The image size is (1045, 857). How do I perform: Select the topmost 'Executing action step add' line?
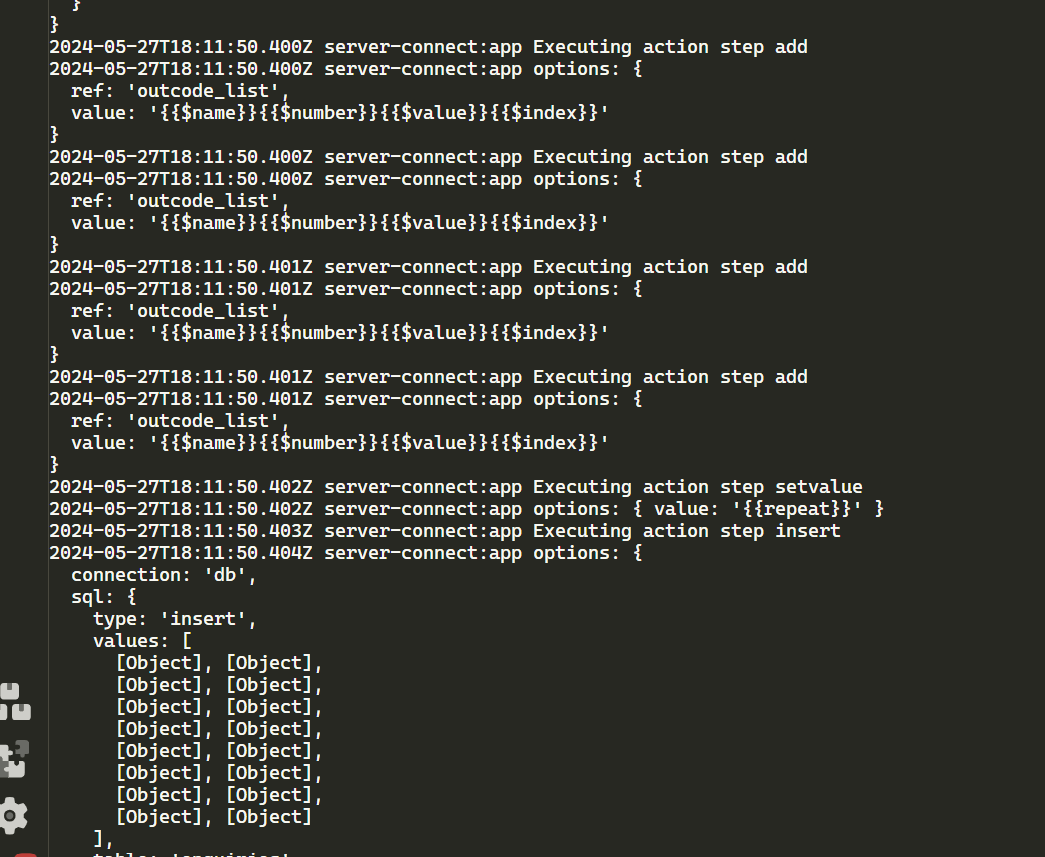pos(429,47)
